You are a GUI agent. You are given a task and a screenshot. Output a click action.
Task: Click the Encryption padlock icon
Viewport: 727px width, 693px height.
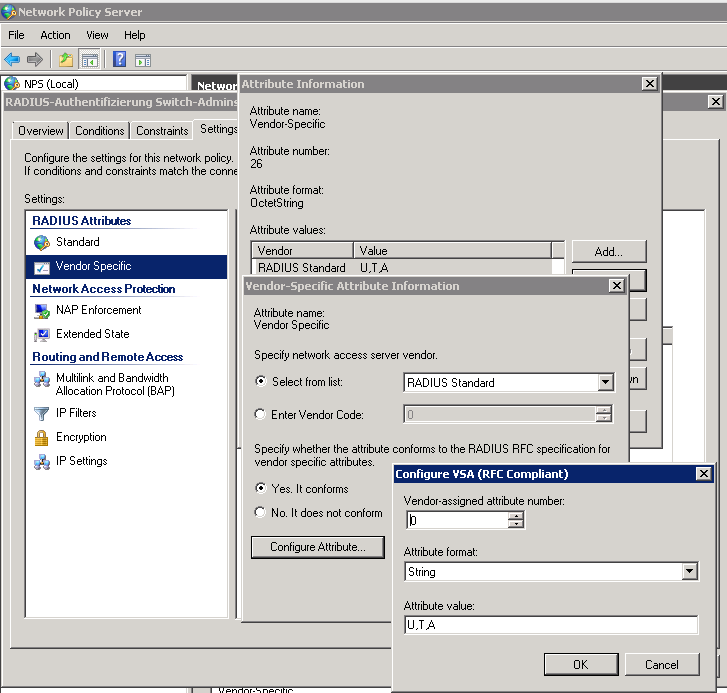[x=42, y=438]
